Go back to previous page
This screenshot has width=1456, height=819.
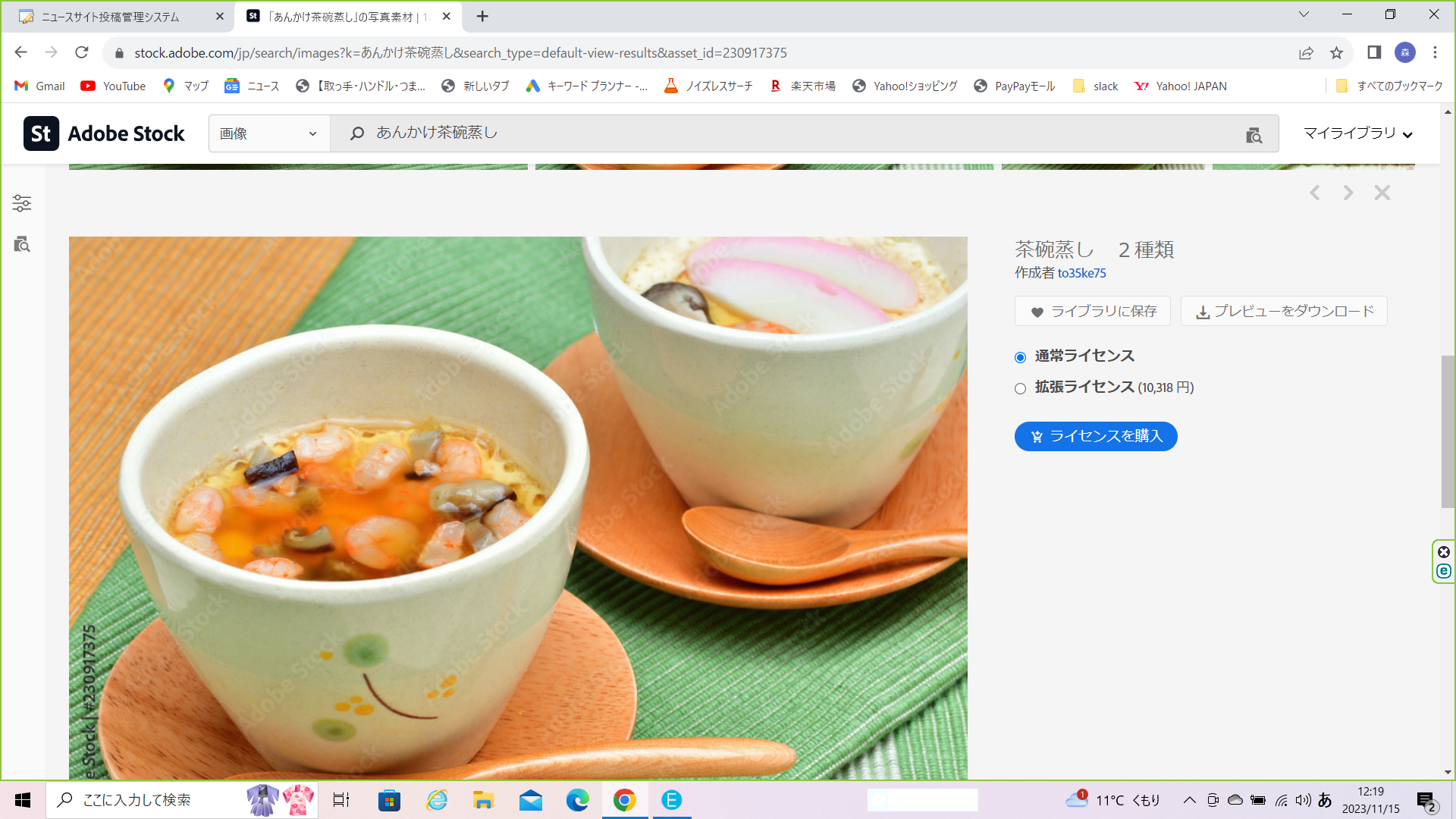(21, 52)
